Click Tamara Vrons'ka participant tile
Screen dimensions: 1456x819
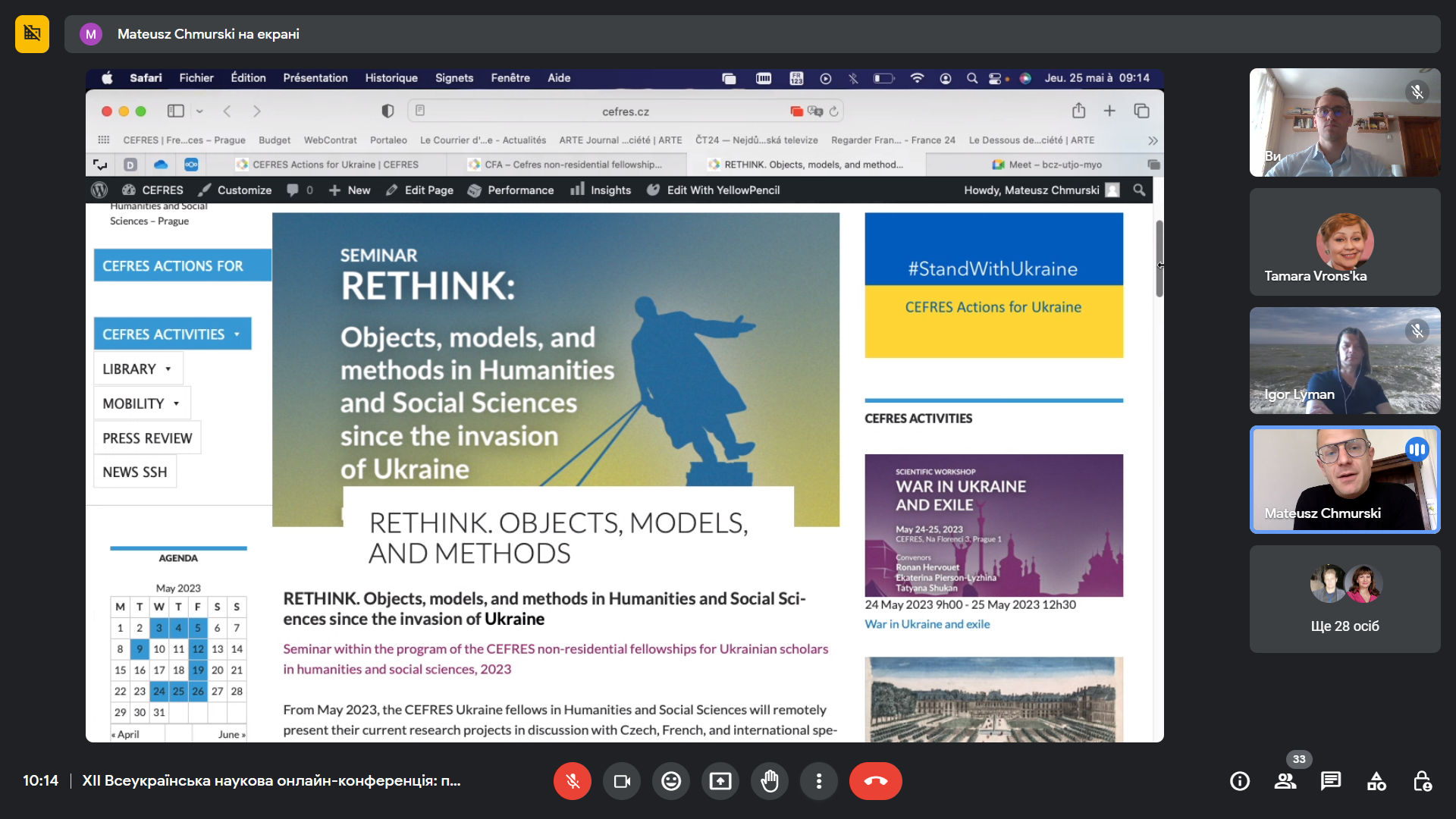[x=1345, y=242]
